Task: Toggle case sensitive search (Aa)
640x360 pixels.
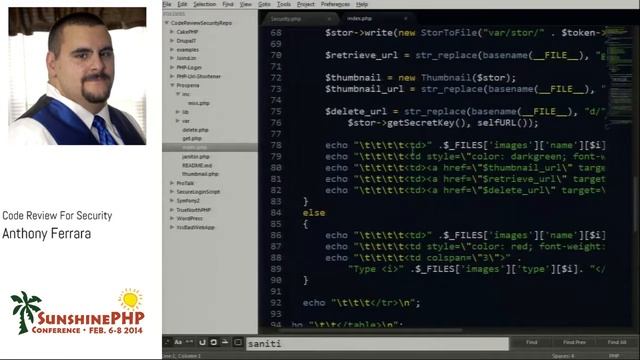Action: pyautogui.click(x=178, y=342)
